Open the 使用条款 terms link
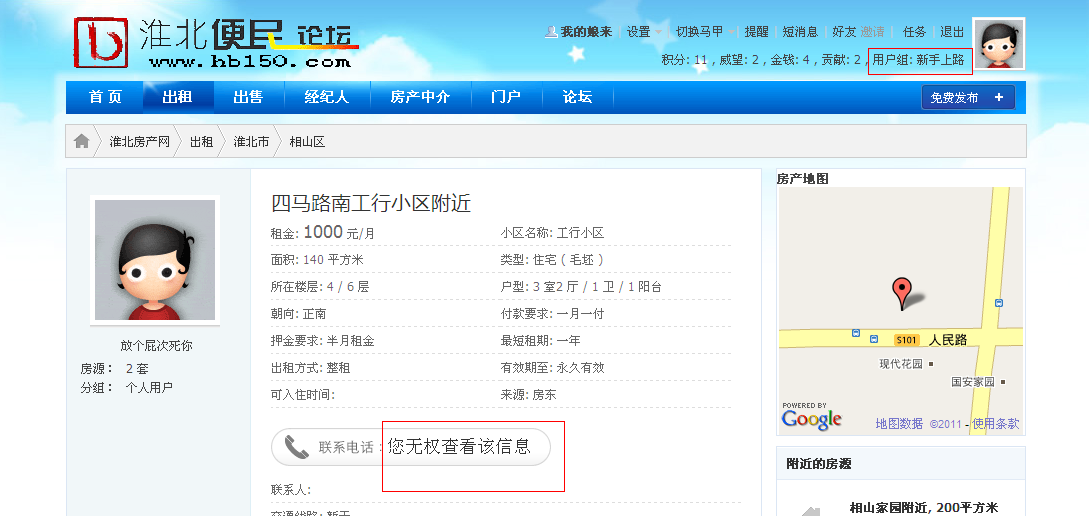Viewport: 1089px width, 516px height. point(995,423)
